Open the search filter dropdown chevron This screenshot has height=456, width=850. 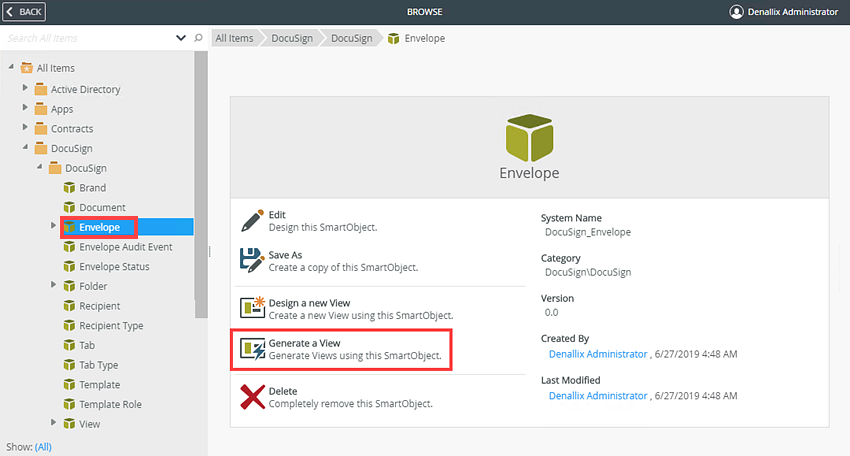tap(181, 38)
